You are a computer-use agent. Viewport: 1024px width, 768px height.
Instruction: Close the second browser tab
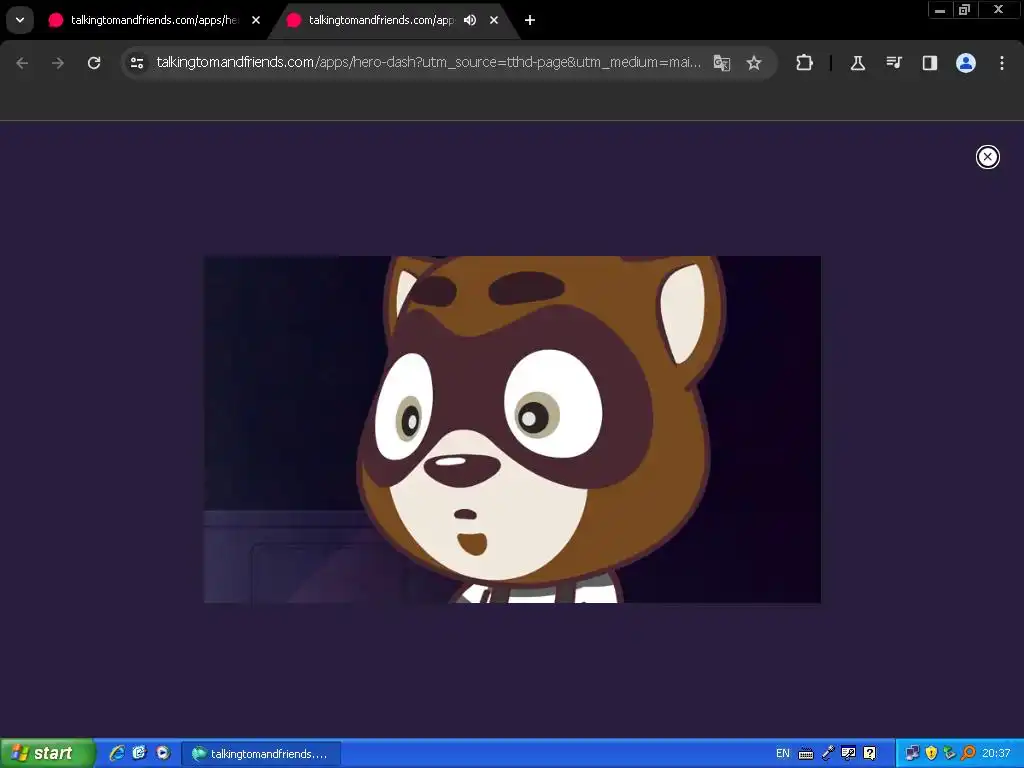(494, 20)
